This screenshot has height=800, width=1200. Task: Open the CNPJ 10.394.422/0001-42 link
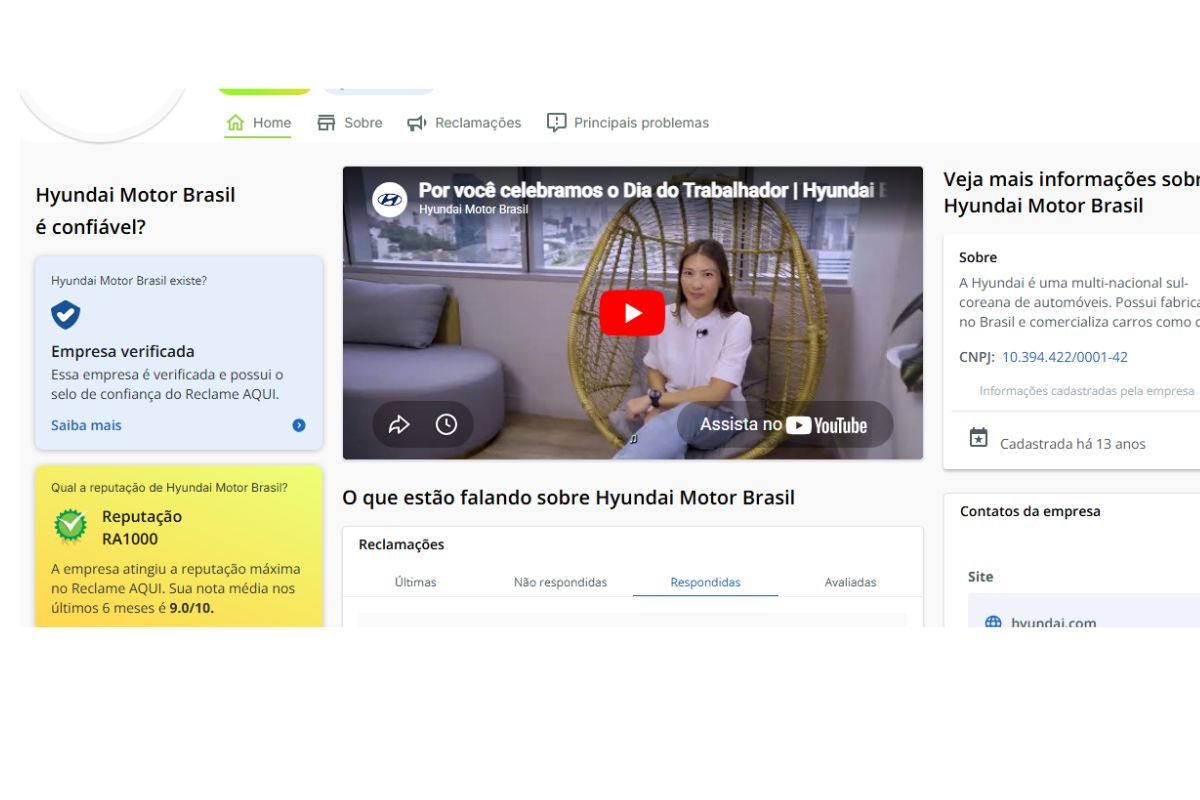1064,357
